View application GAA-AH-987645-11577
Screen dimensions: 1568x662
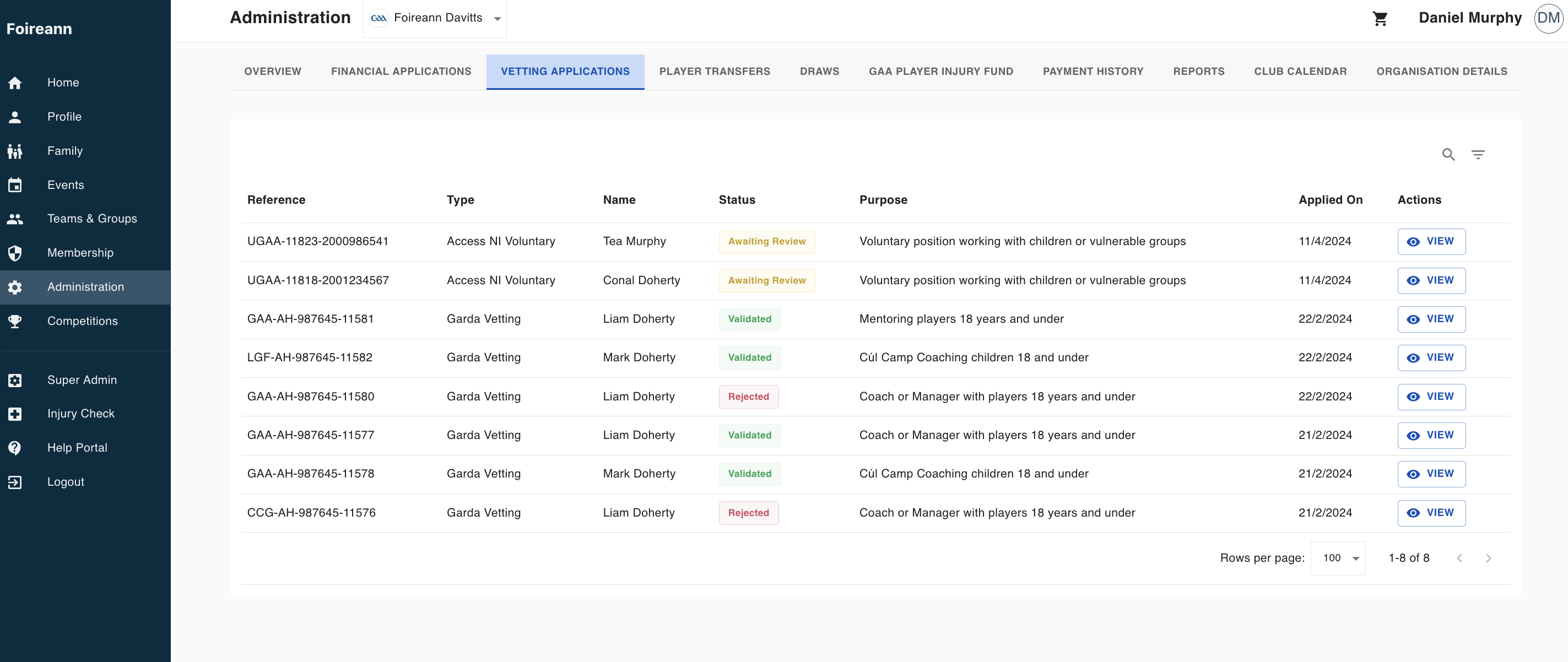[x=1431, y=436]
